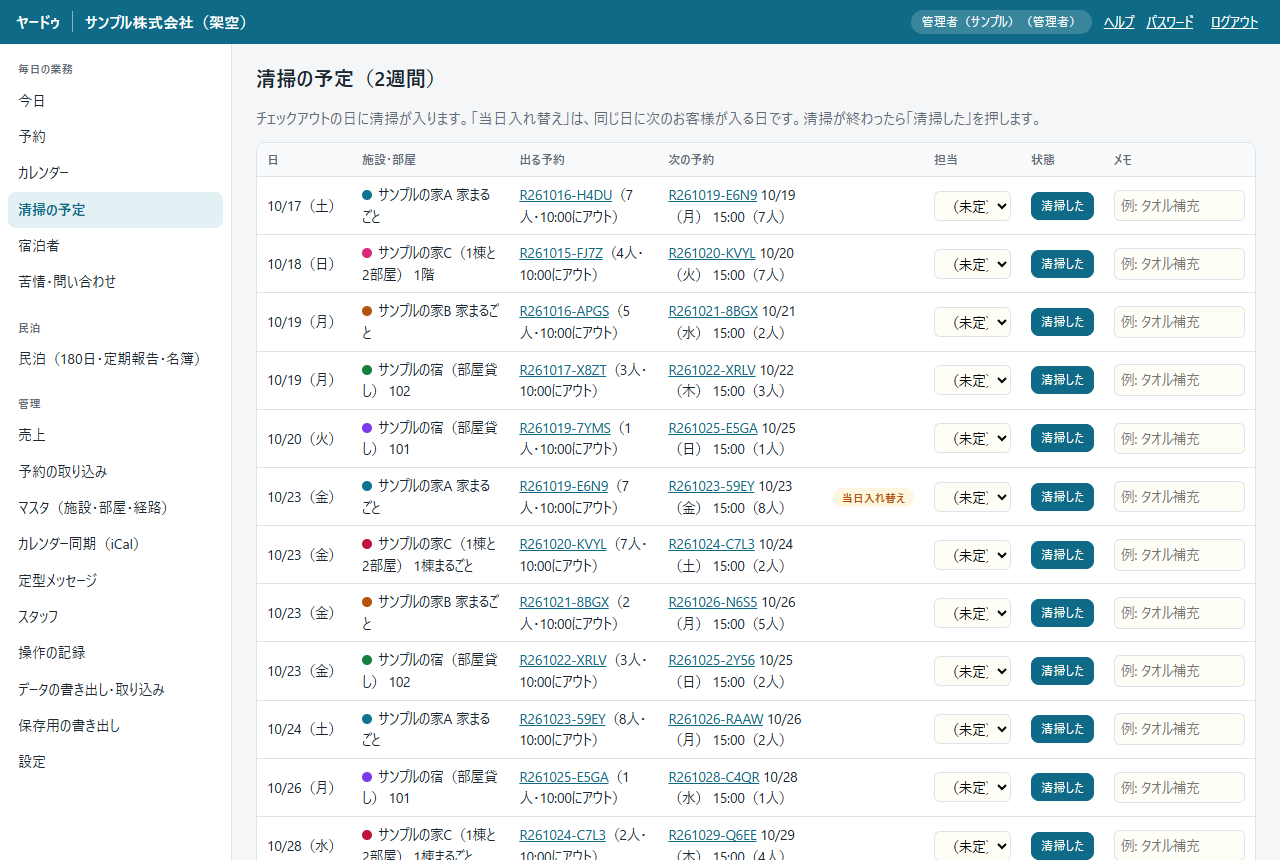Screen dimensions: 1280x860
Task: Click the ヘルプ link in header
Action: (x=1119, y=22)
